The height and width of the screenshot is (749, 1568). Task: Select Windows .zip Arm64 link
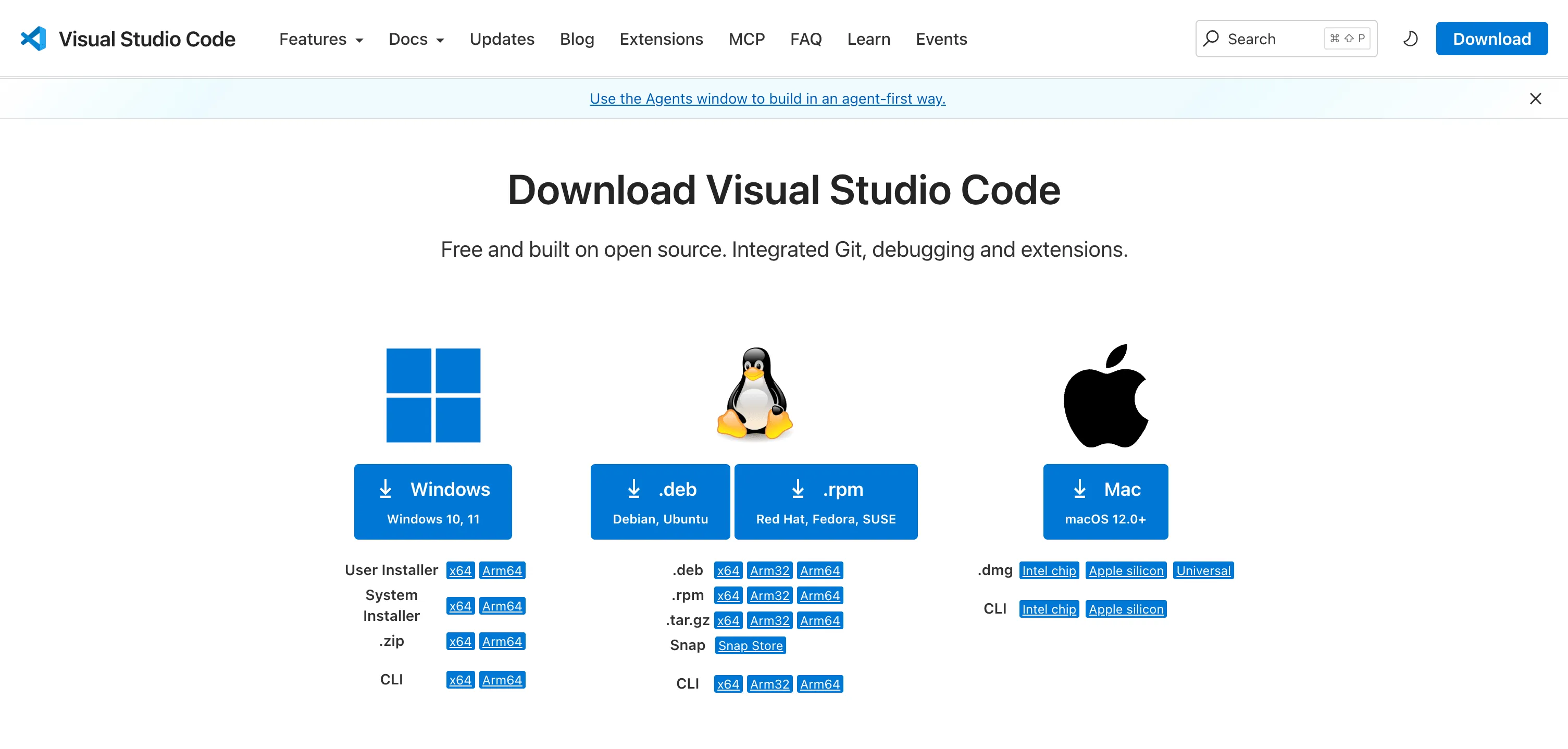click(502, 641)
